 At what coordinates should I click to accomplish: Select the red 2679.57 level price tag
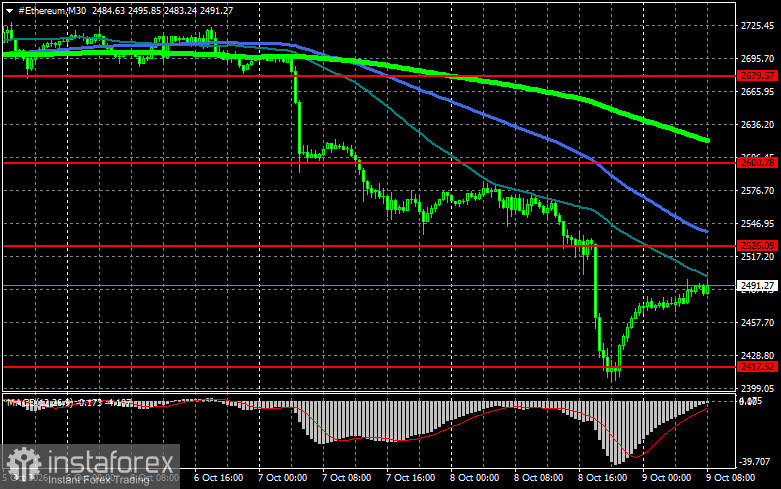(x=758, y=76)
